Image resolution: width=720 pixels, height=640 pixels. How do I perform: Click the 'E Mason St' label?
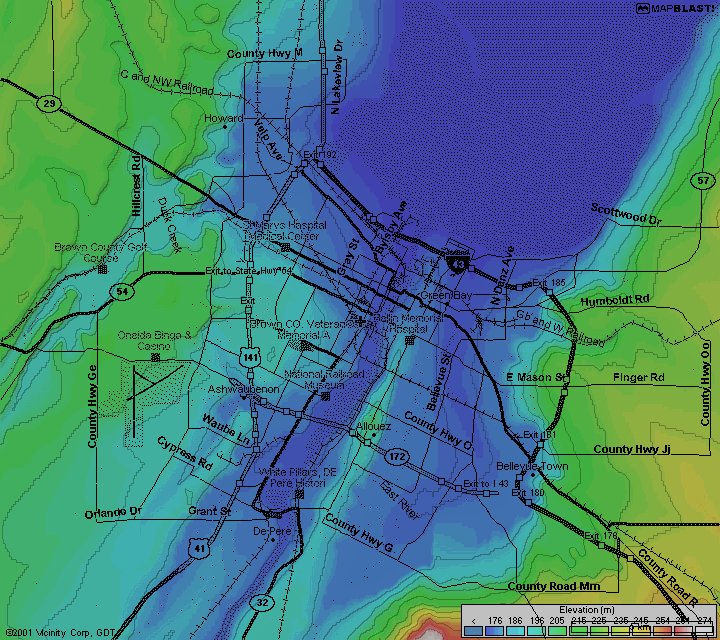[x=535, y=377]
